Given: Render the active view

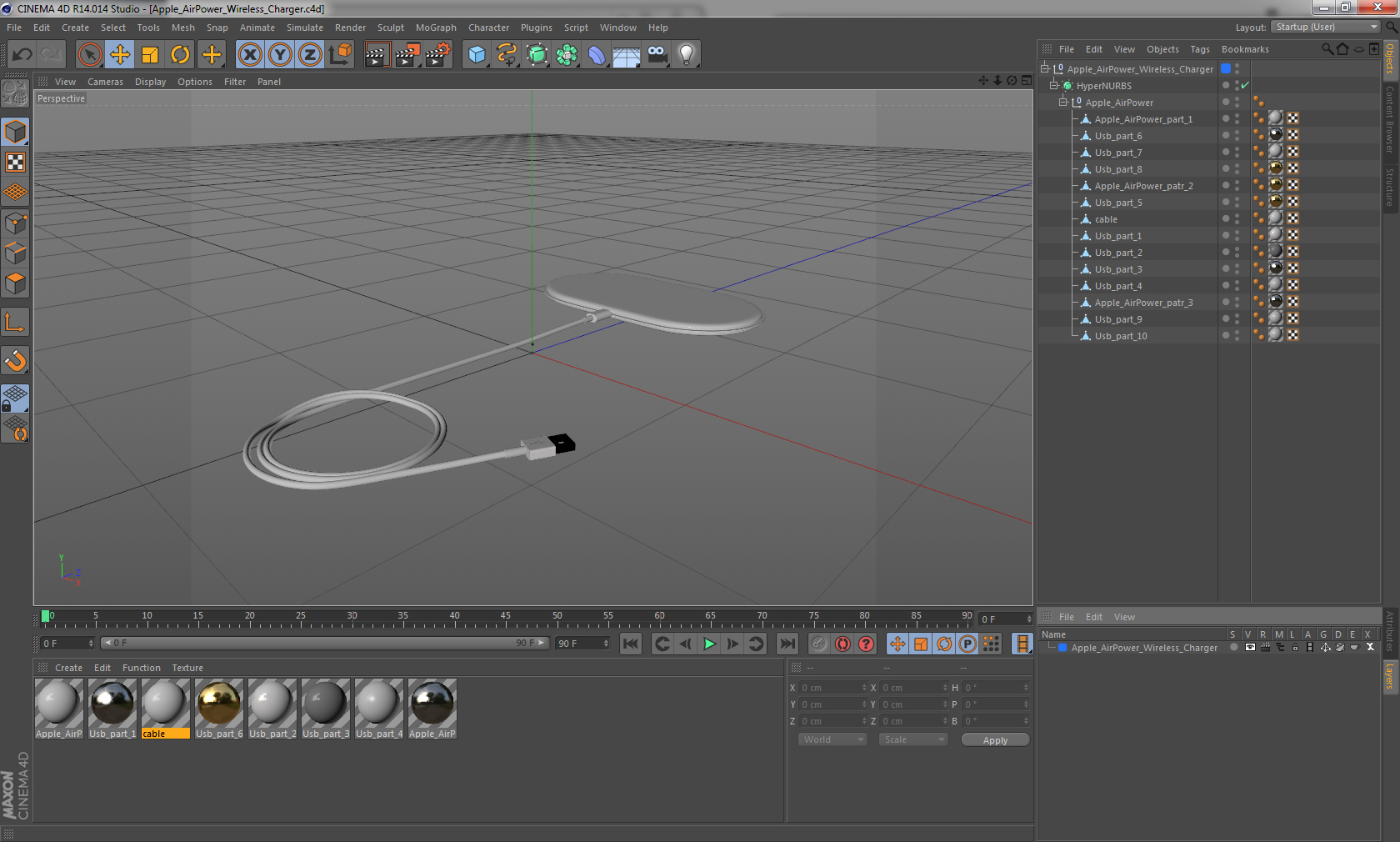Looking at the screenshot, I should (x=377, y=55).
